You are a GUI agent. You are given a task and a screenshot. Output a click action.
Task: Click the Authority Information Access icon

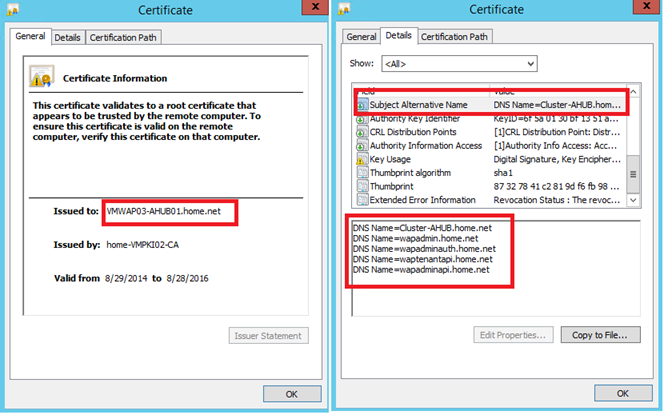362,146
